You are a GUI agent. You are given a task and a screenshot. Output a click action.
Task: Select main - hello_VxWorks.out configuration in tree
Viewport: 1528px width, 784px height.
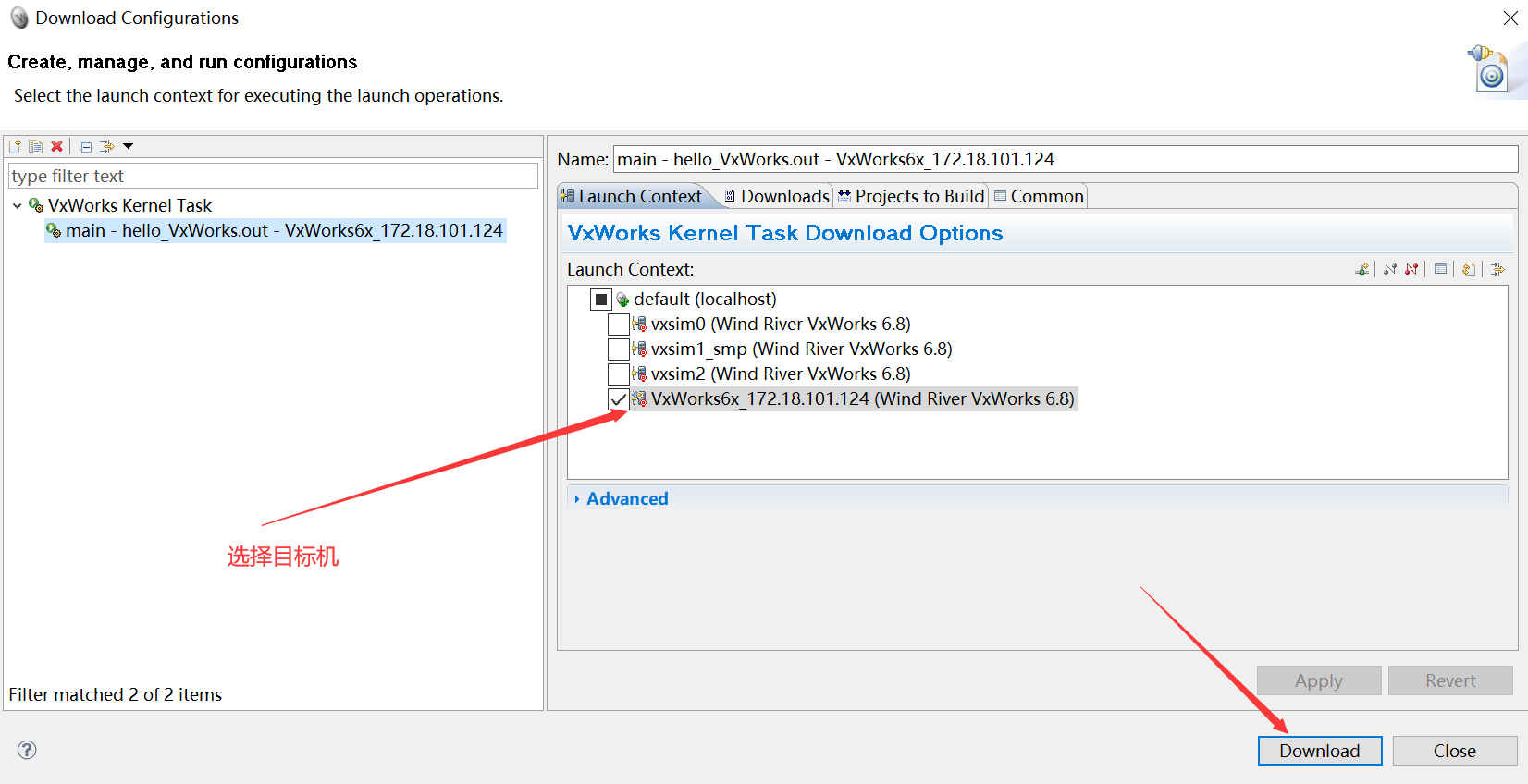(276, 230)
